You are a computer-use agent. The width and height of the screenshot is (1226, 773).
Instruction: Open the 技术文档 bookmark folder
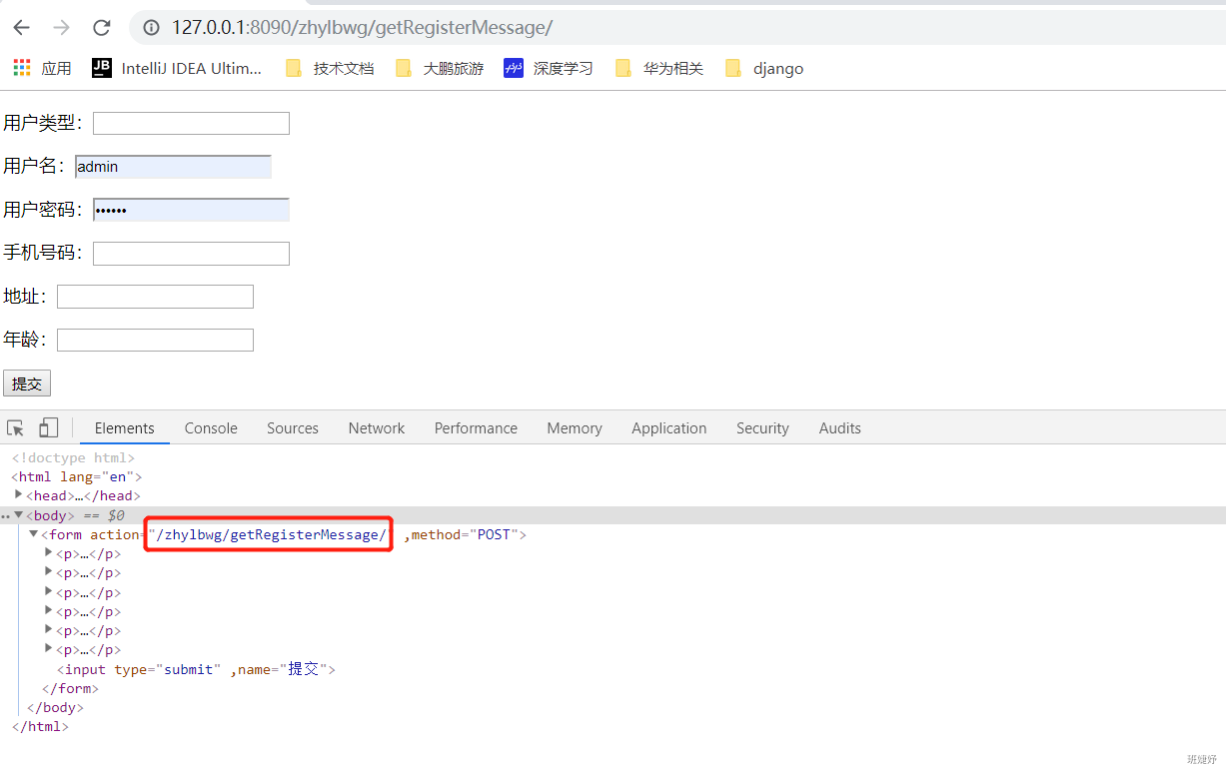[x=330, y=68]
